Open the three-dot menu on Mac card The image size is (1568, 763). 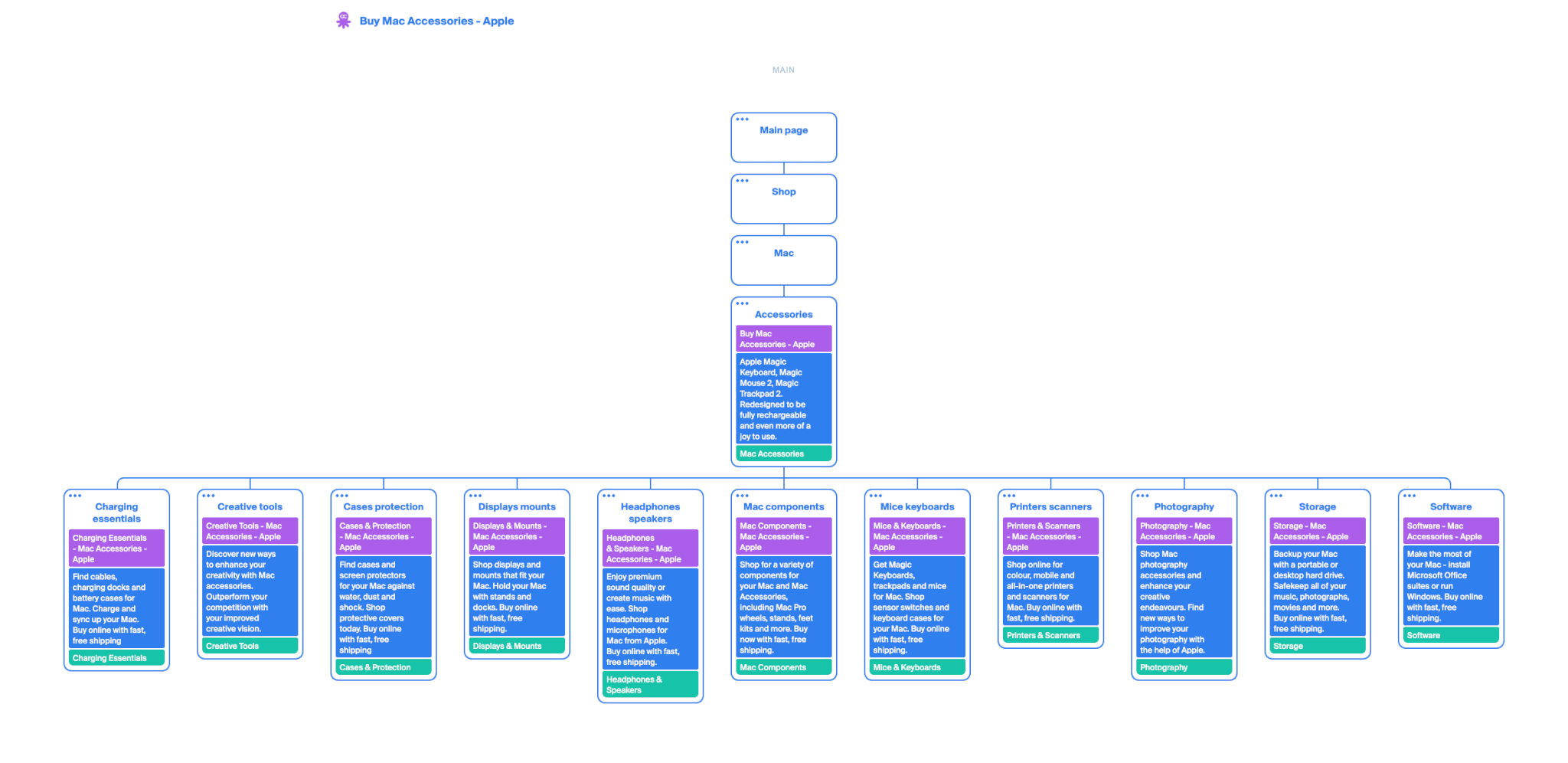pos(742,241)
